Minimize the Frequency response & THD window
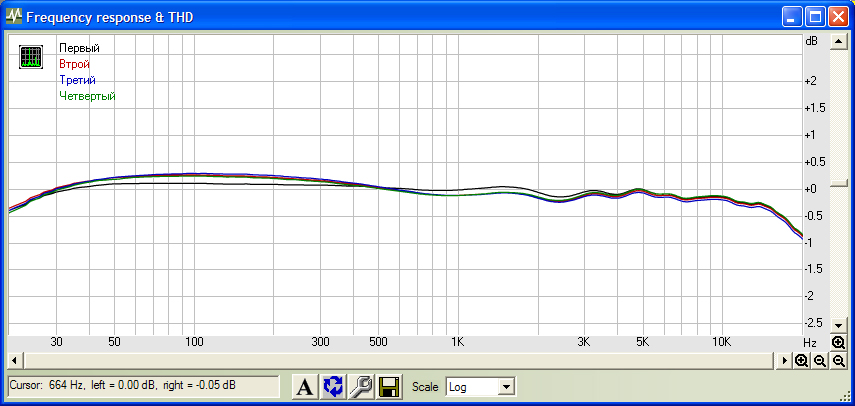855x406 pixels. 793,17
